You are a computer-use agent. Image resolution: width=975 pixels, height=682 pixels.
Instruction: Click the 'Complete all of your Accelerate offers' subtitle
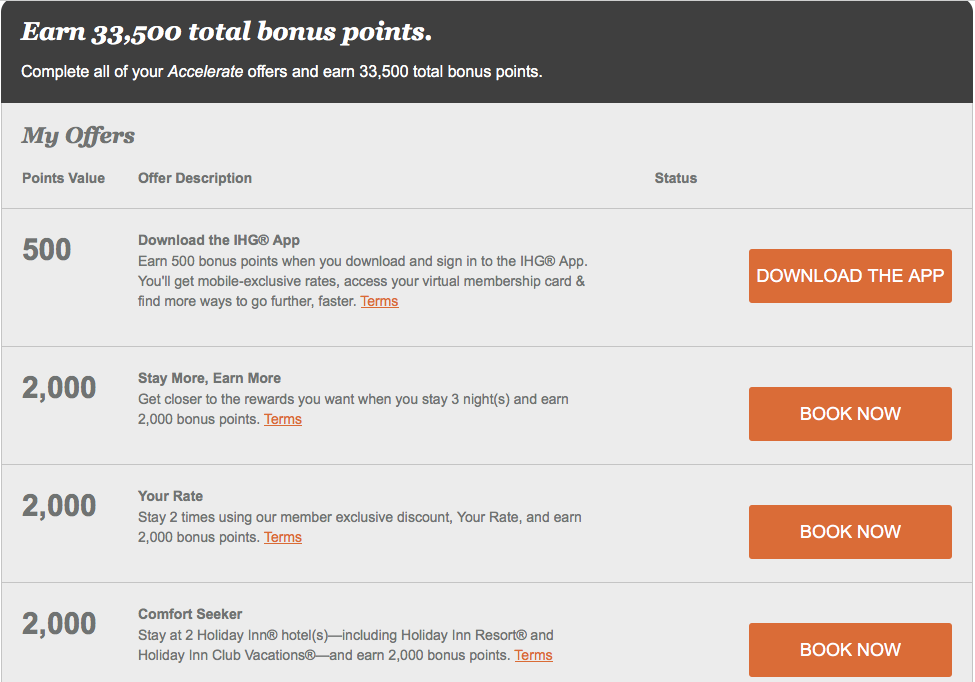pyautogui.click(x=281, y=72)
